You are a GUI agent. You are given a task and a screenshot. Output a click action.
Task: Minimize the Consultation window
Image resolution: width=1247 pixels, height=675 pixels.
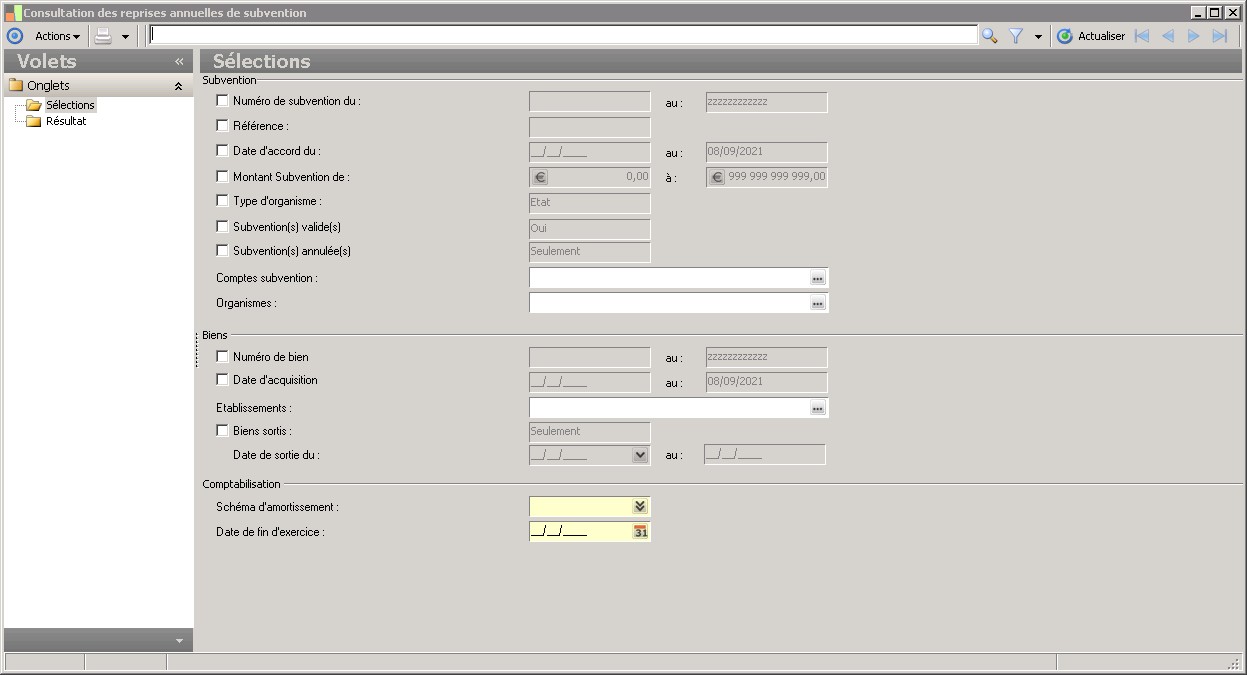(1198, 13)
